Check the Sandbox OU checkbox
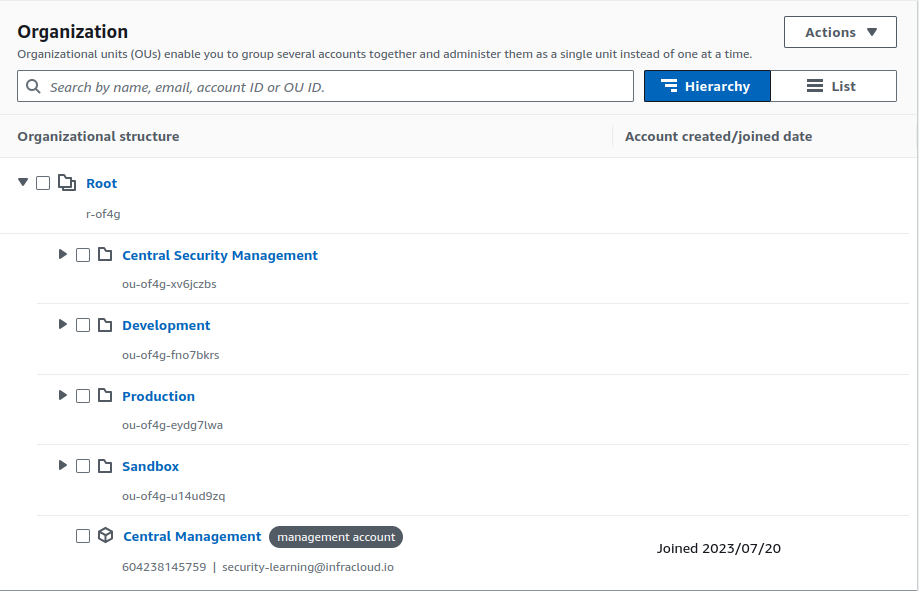The image size is (919, 591). point(83,466)
